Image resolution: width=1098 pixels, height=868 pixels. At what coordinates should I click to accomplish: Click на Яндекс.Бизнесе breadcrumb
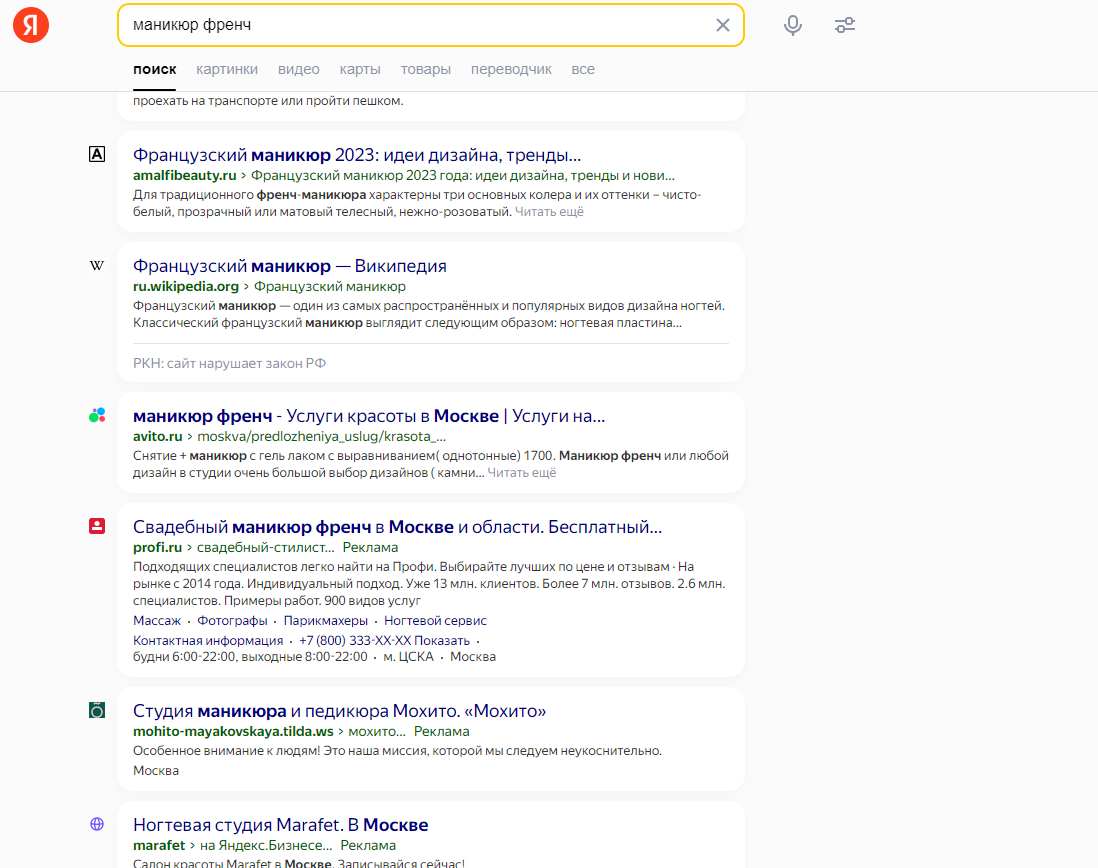pos(266,846)
